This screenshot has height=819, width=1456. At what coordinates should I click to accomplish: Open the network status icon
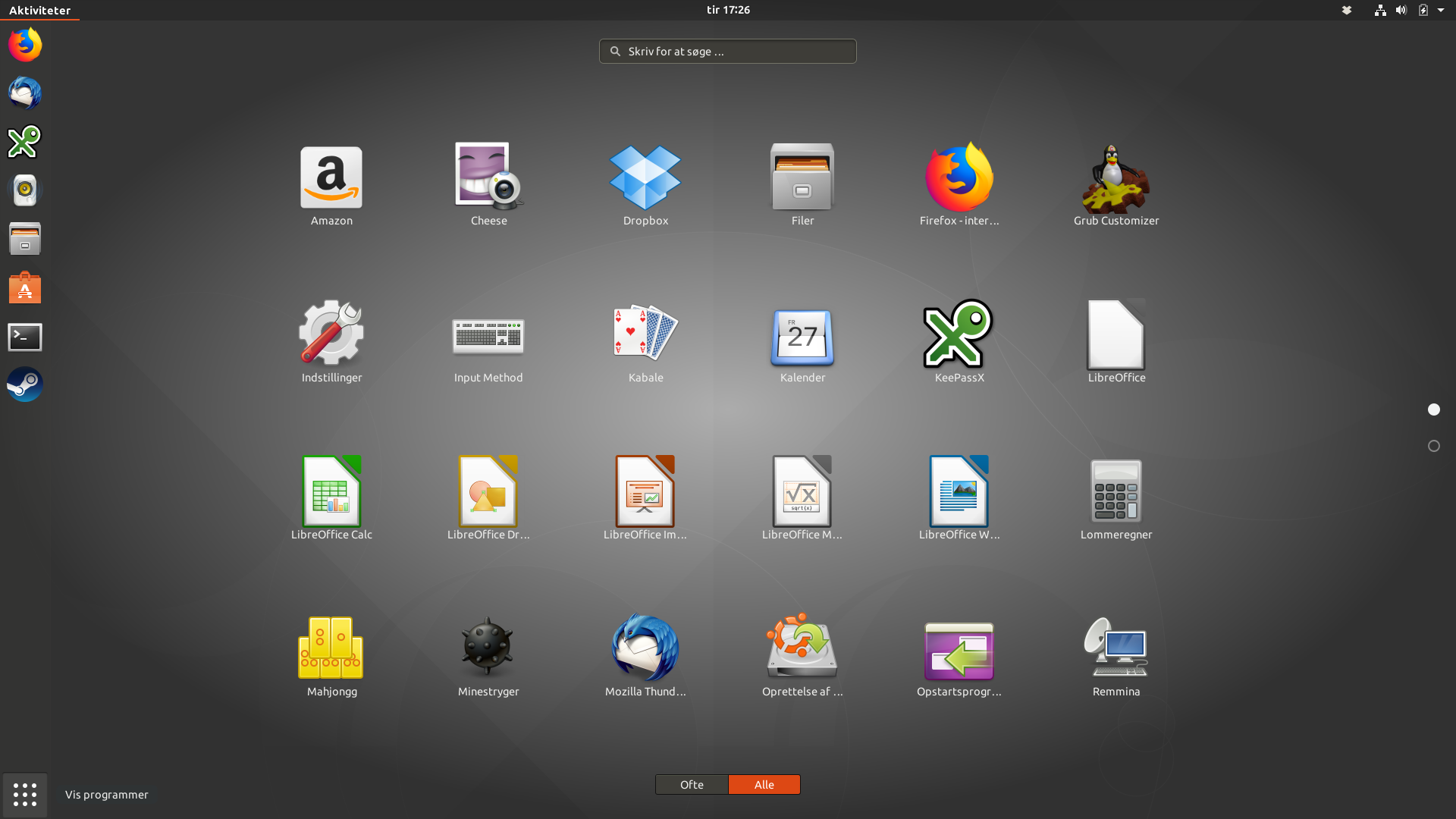click(1380, 10)
